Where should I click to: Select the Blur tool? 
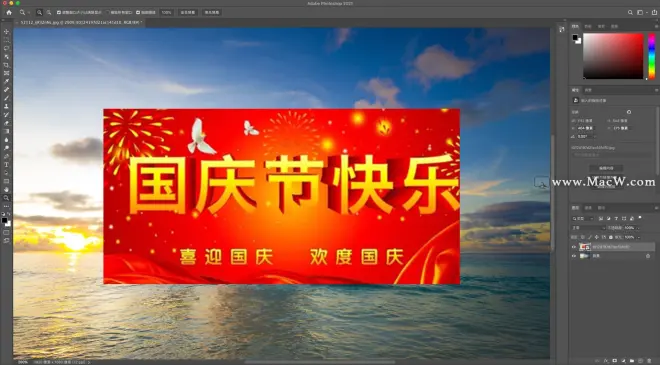pos(6,139)
